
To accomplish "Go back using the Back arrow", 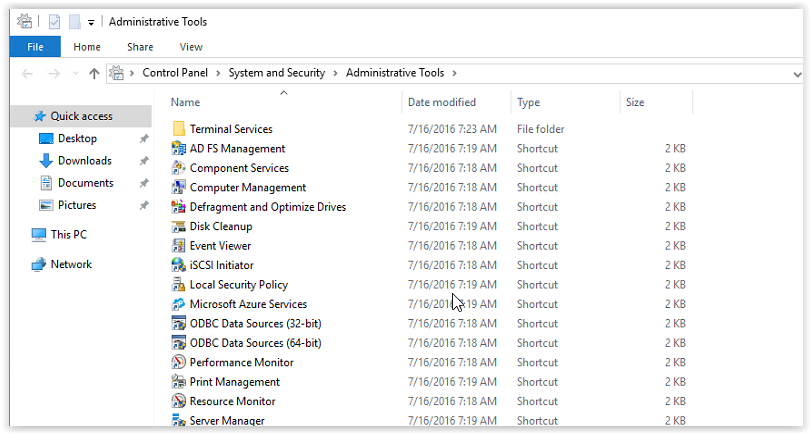I will point(27,74).
